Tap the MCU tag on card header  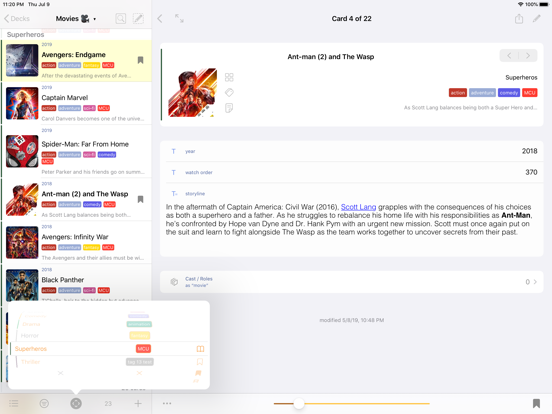click(x=529, y=93)
